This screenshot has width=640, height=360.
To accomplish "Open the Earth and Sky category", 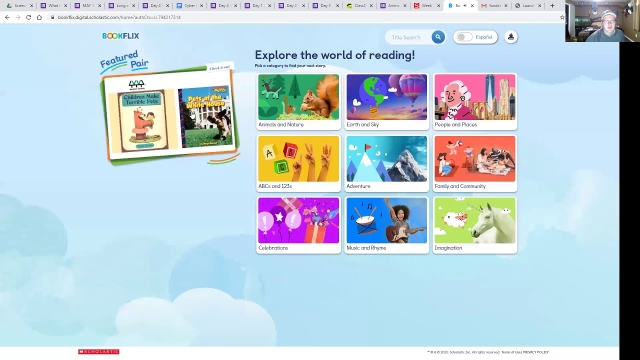I will coord(387,101).
